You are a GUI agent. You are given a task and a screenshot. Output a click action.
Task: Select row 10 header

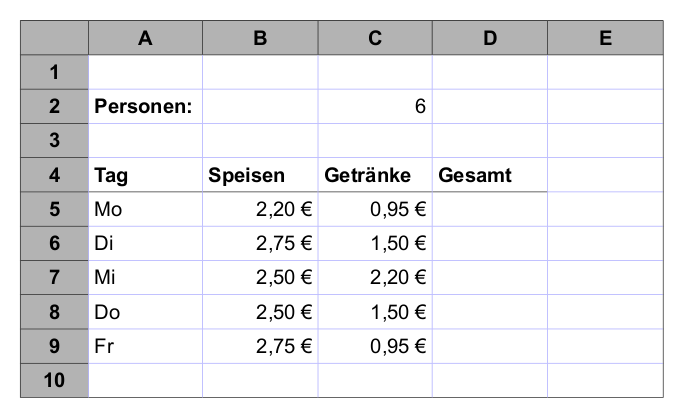click(x=54, y=379)
